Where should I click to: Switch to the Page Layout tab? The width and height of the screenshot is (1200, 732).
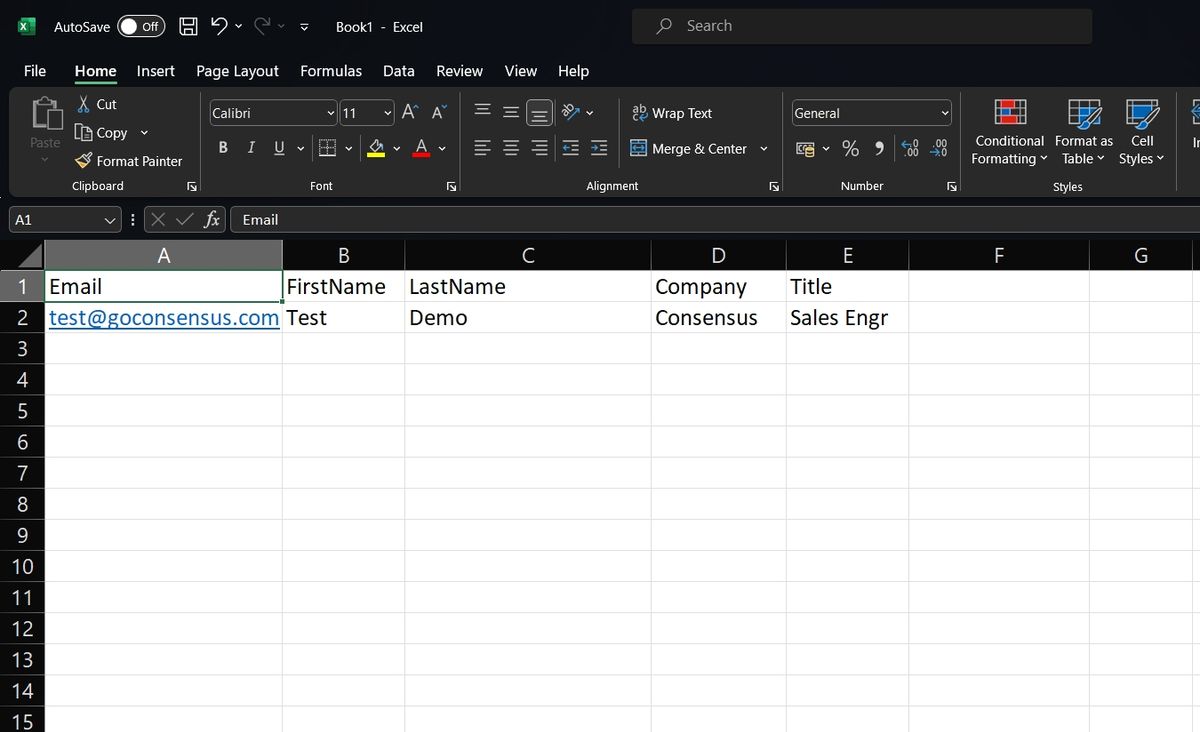[237, 71]
